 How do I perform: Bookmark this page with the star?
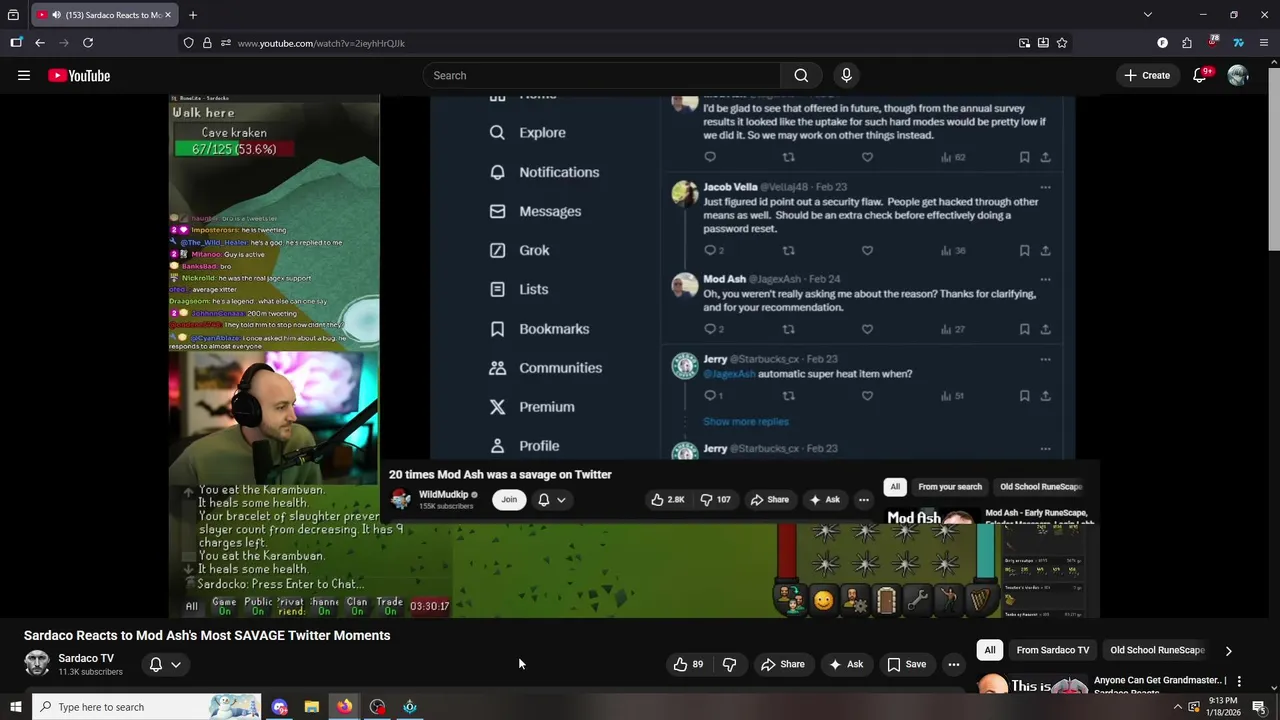(x=1062, y=43)
